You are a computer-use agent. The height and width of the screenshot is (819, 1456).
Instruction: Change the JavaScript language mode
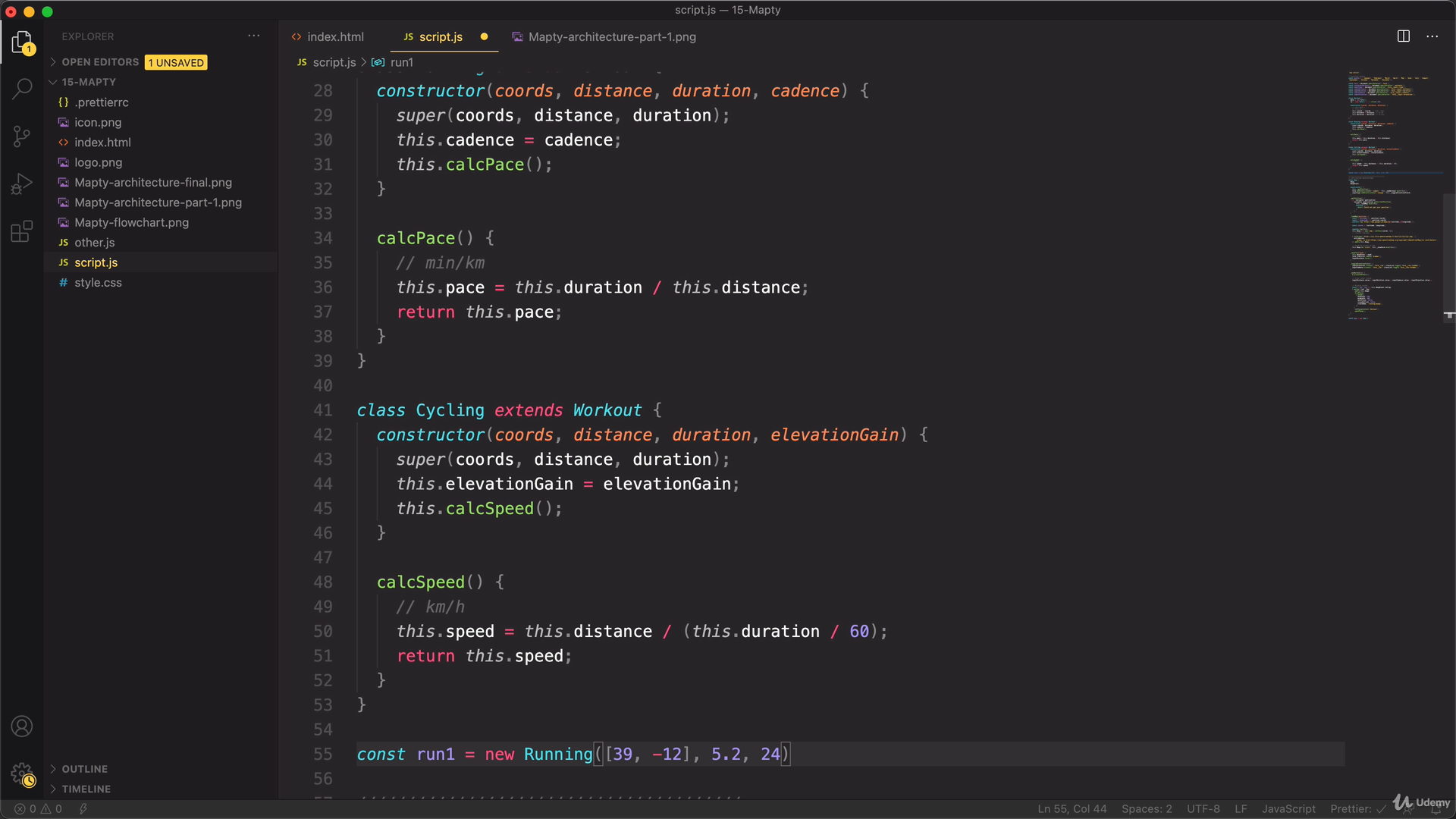pos(1288,808)
